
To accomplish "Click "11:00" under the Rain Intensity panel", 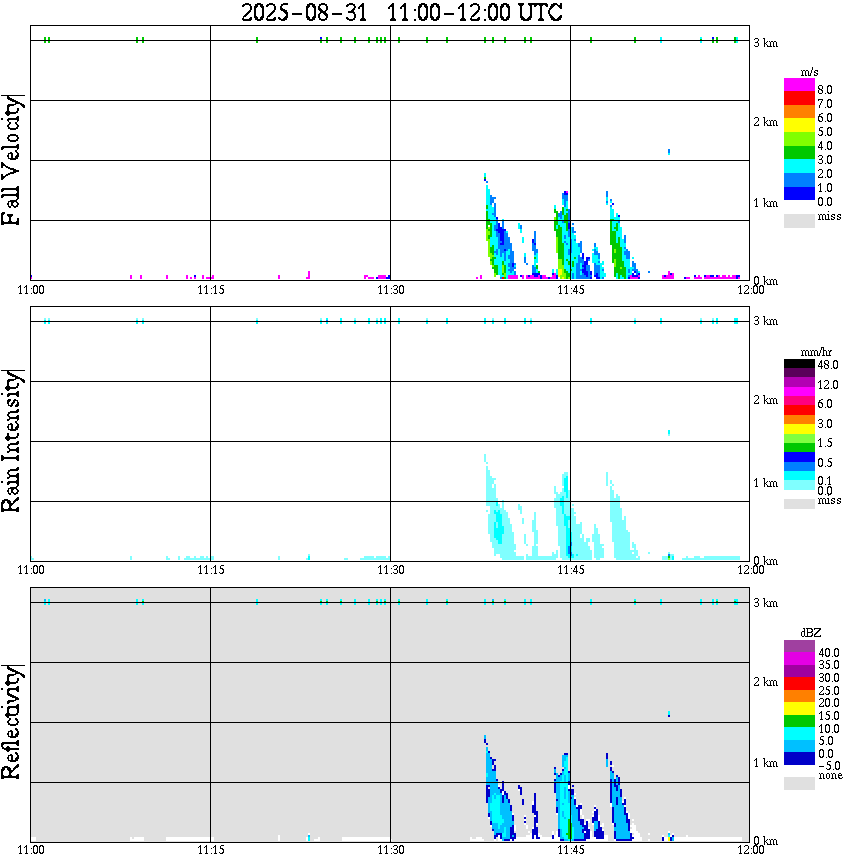I will [30, 570].
